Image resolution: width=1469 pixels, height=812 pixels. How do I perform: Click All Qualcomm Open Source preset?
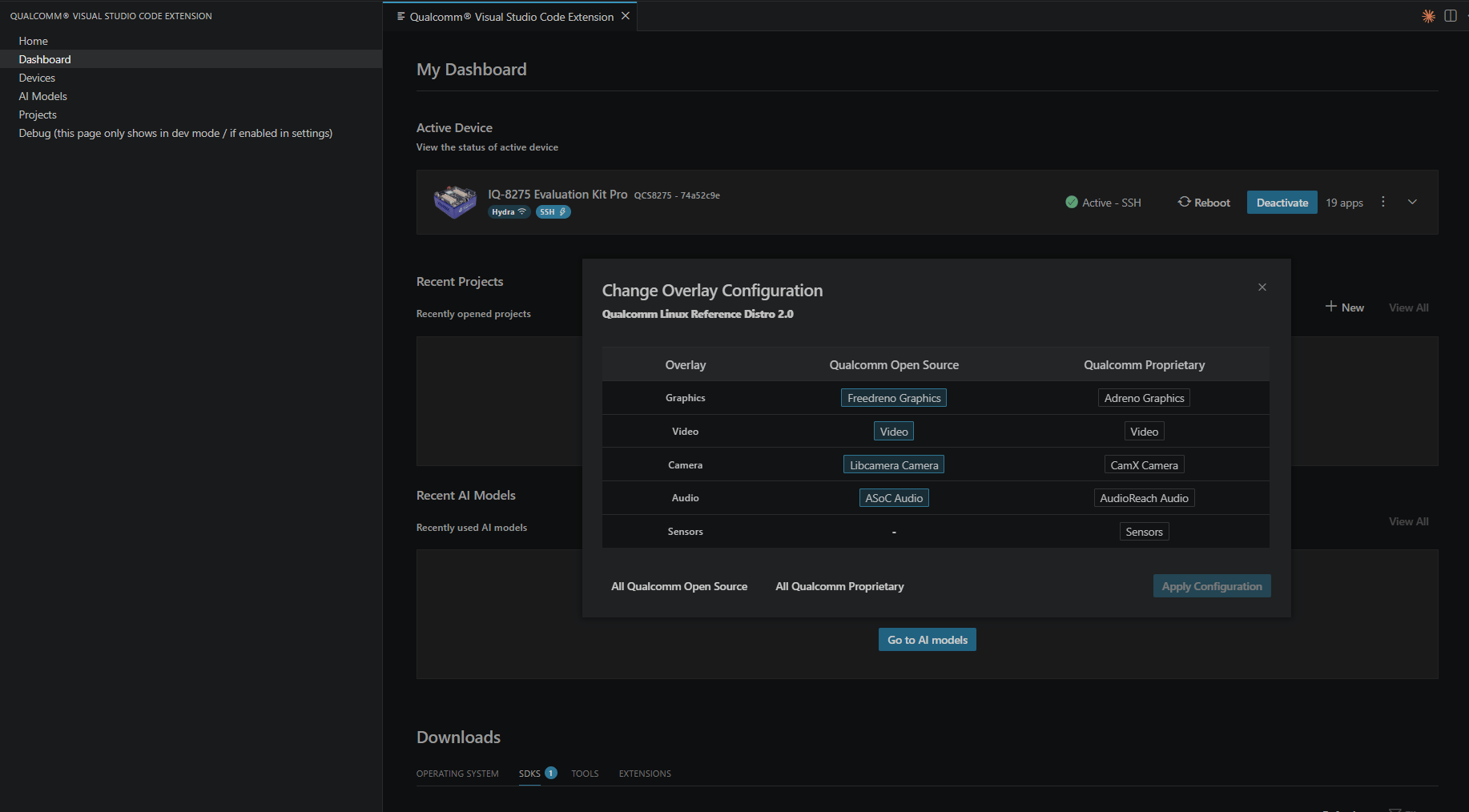(x=679, y=586)
